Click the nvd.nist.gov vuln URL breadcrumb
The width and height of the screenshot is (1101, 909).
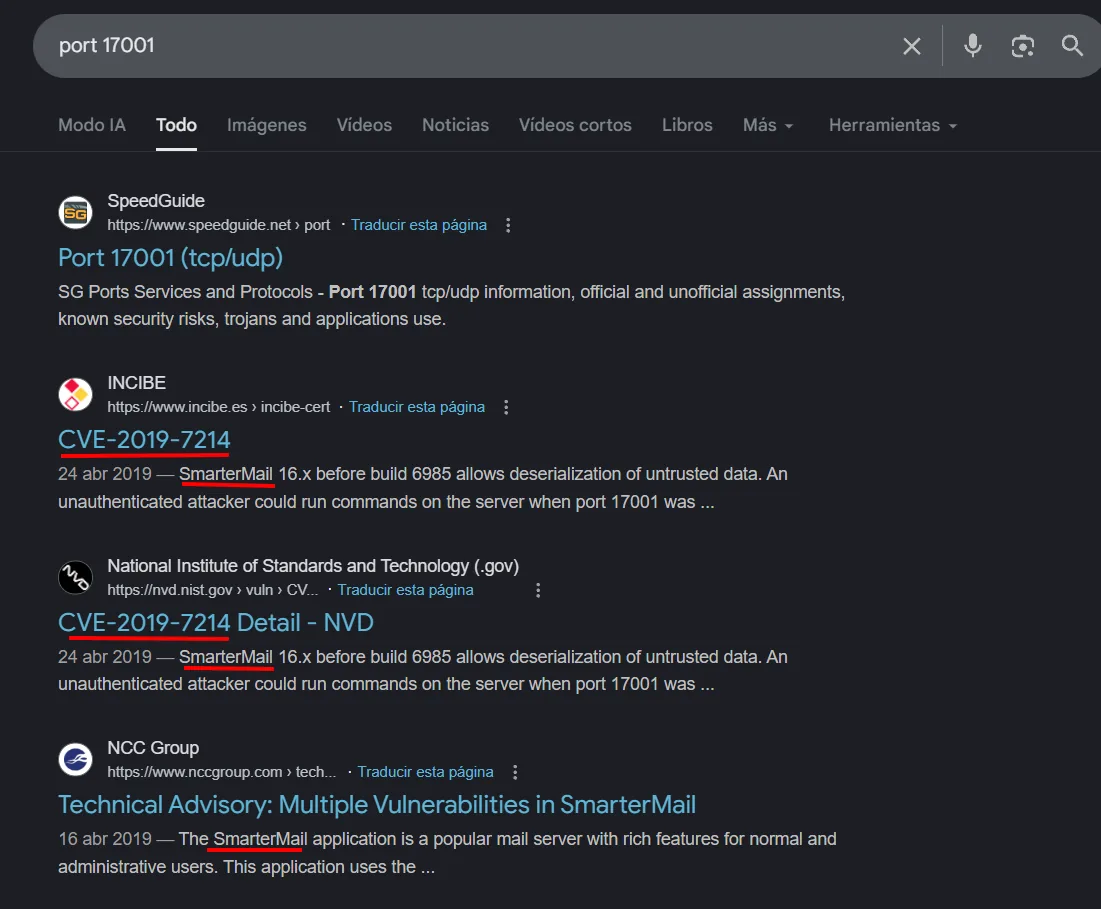pyautogui.click(x=212, y=590)
